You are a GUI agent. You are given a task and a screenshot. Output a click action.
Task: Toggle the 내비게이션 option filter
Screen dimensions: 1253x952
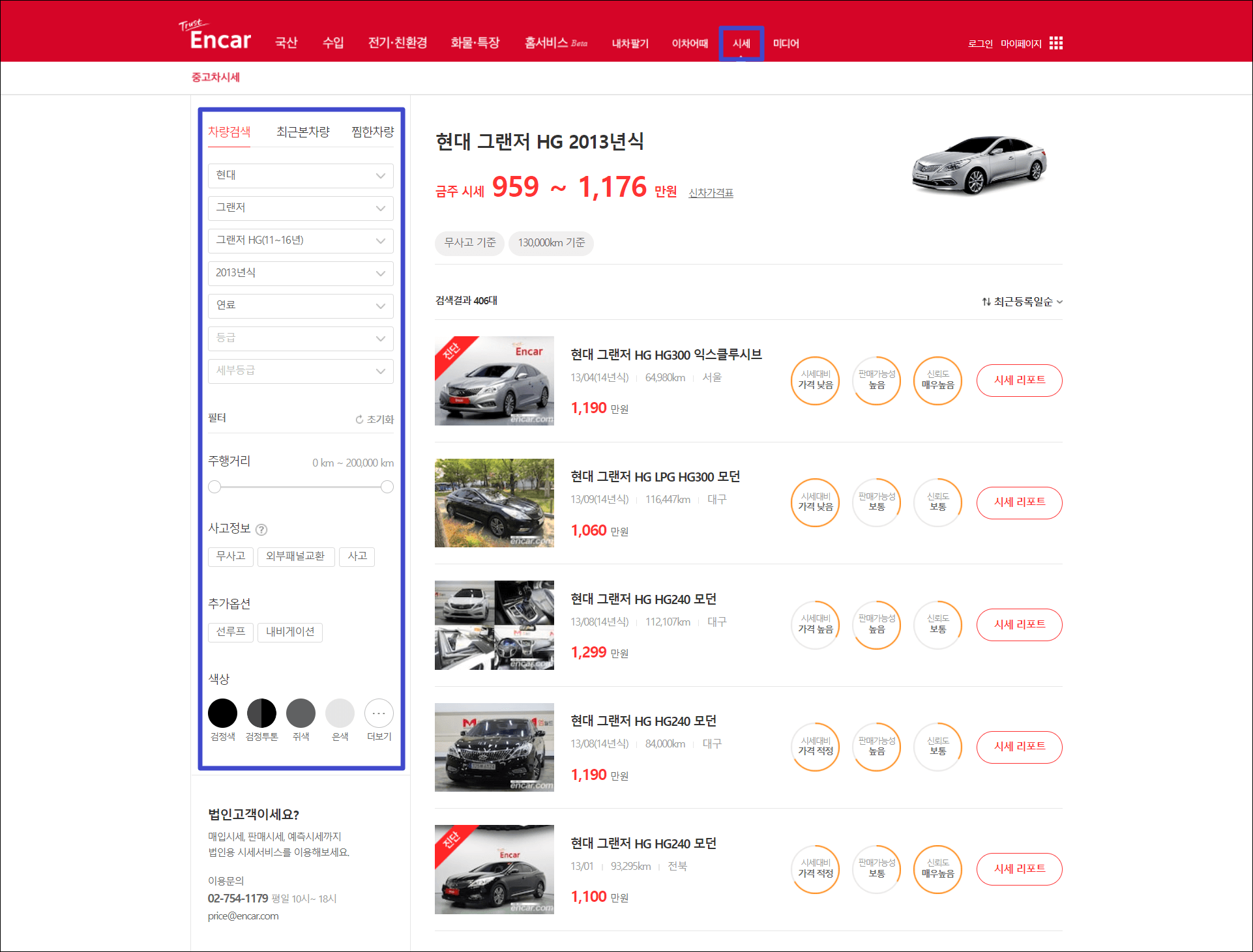(x=290, y=632)
